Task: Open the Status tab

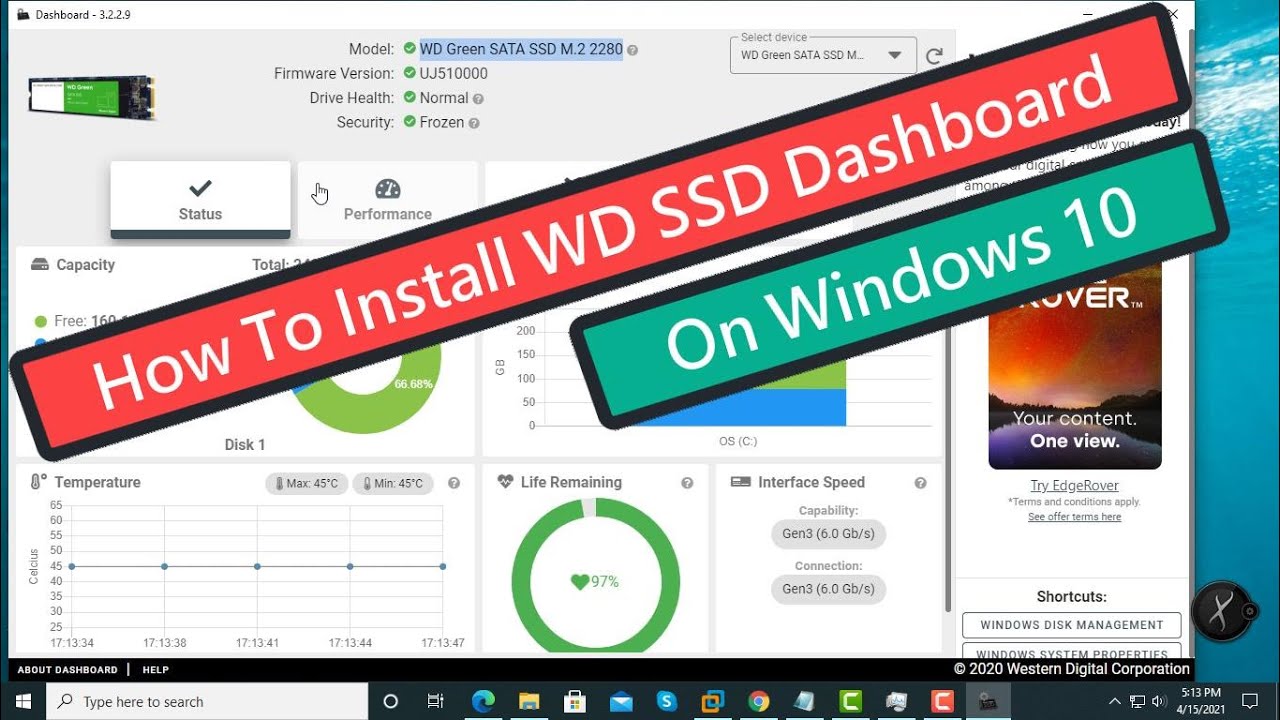Action: click(x=200, y=200)
